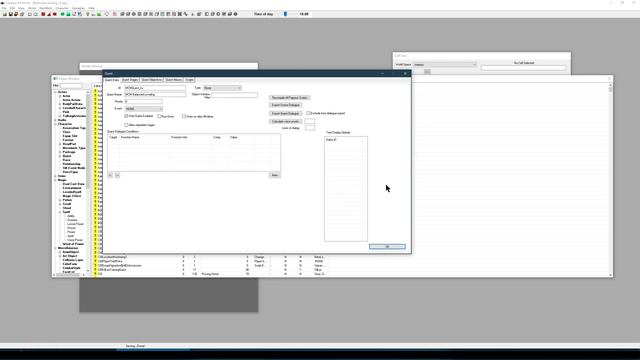Collapse the Actors tree node
640x360 pixels.
[x=56, y=92]
